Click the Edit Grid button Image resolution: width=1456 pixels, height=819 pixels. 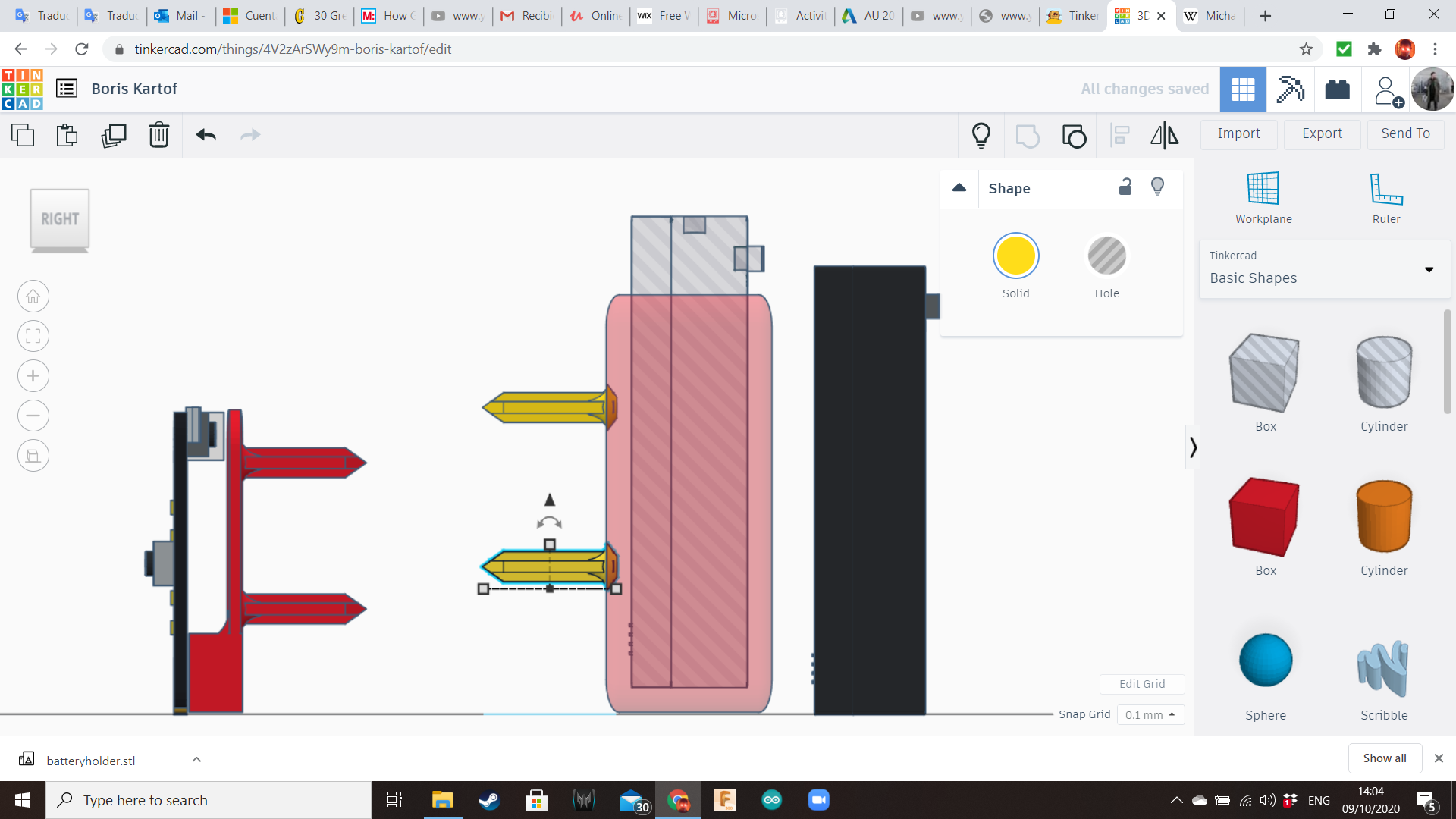[1141, 683]
